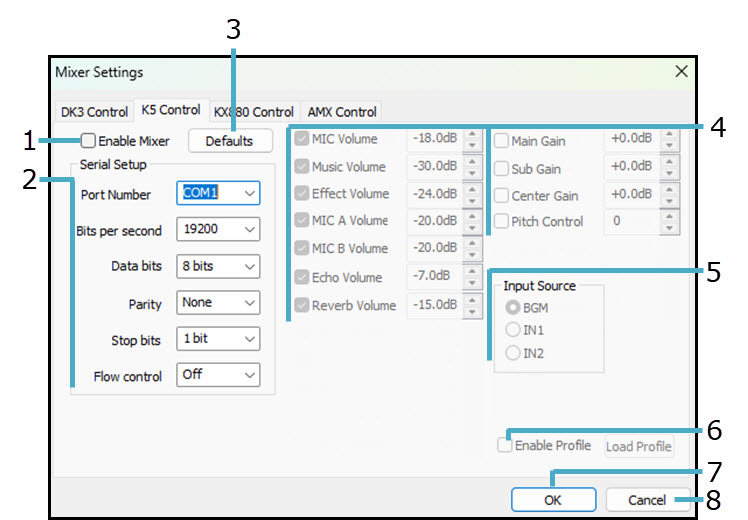
Task: Expand the Parity dropdown
Action: point(218,302)
